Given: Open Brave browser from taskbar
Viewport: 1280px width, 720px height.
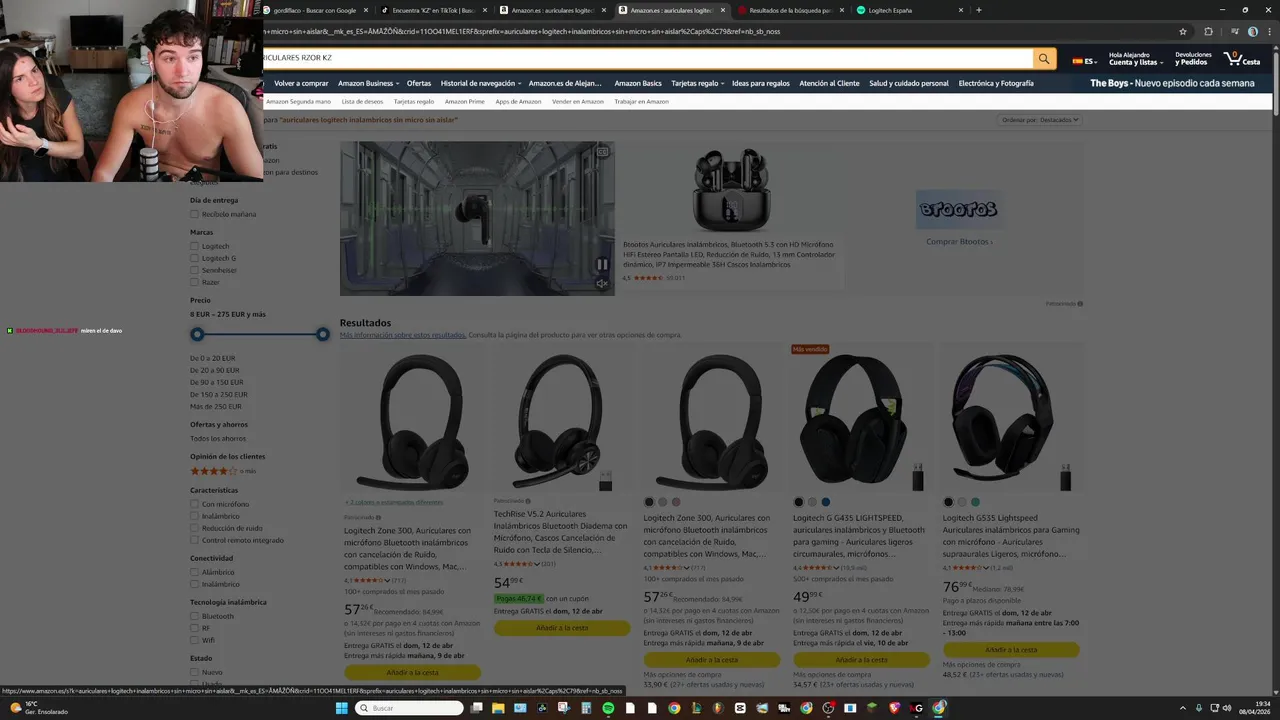Looking at the screenshot, I should pyautogui.click(x=894, y=708).
